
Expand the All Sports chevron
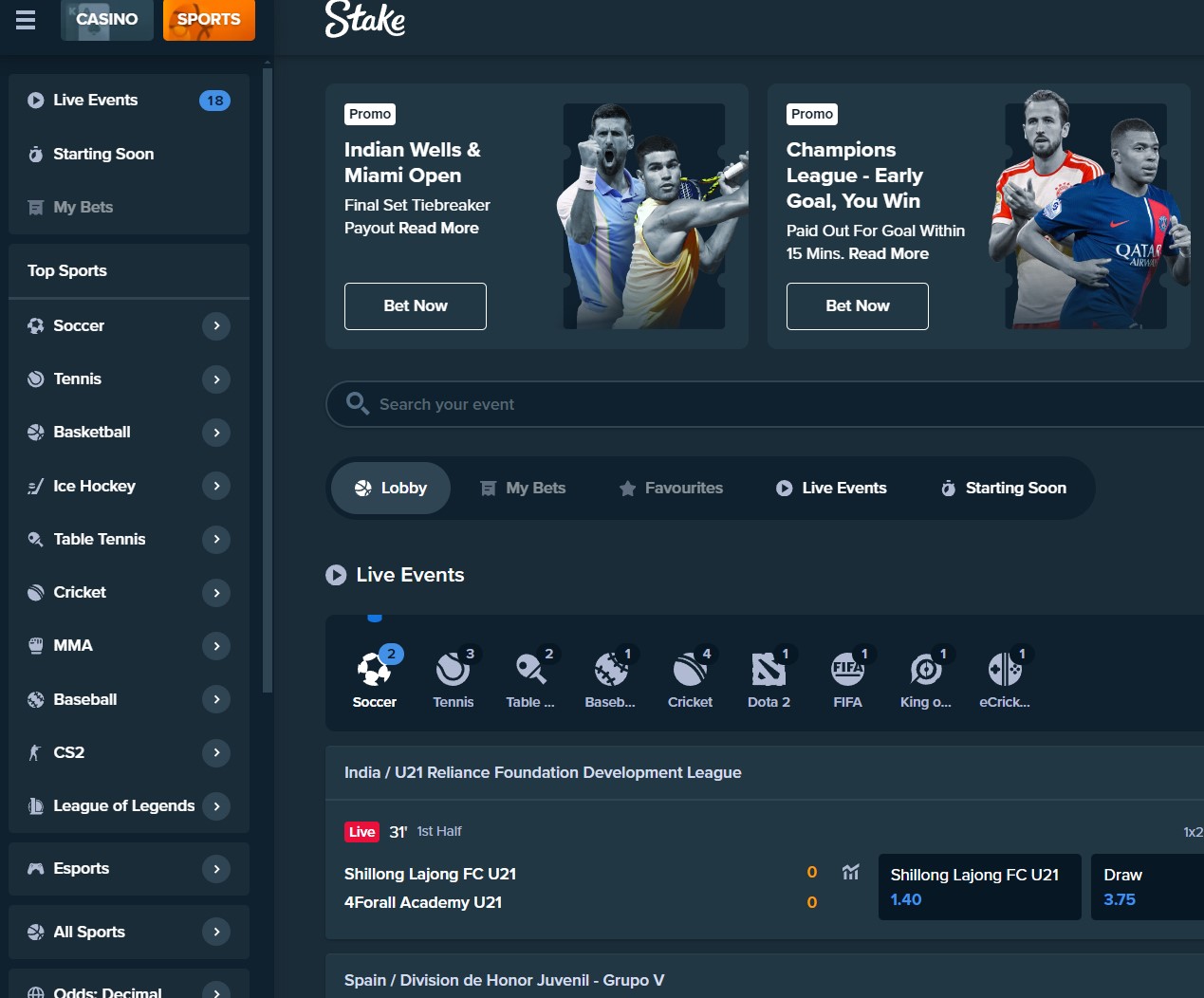click(216, 932)
